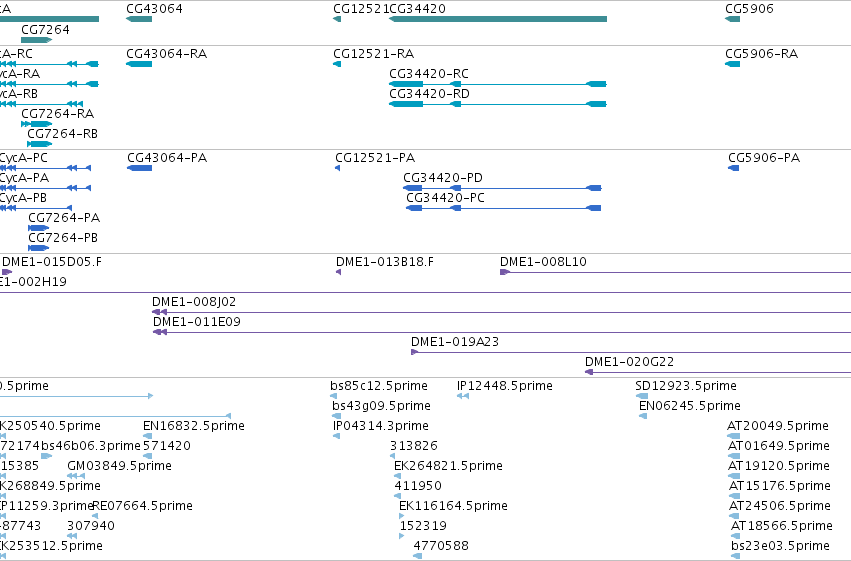Select the CG5906 gene label
The width and height of the screenshot is (851, 561).
tap(750, 9)
